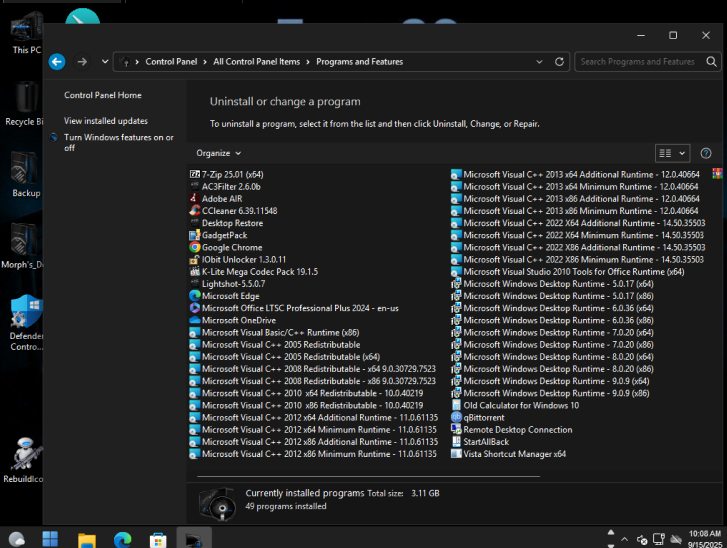Select Visual C++ 2010 x86 Redistributable entry
This screenshot has height=548, width=727.
pos(306,405)
